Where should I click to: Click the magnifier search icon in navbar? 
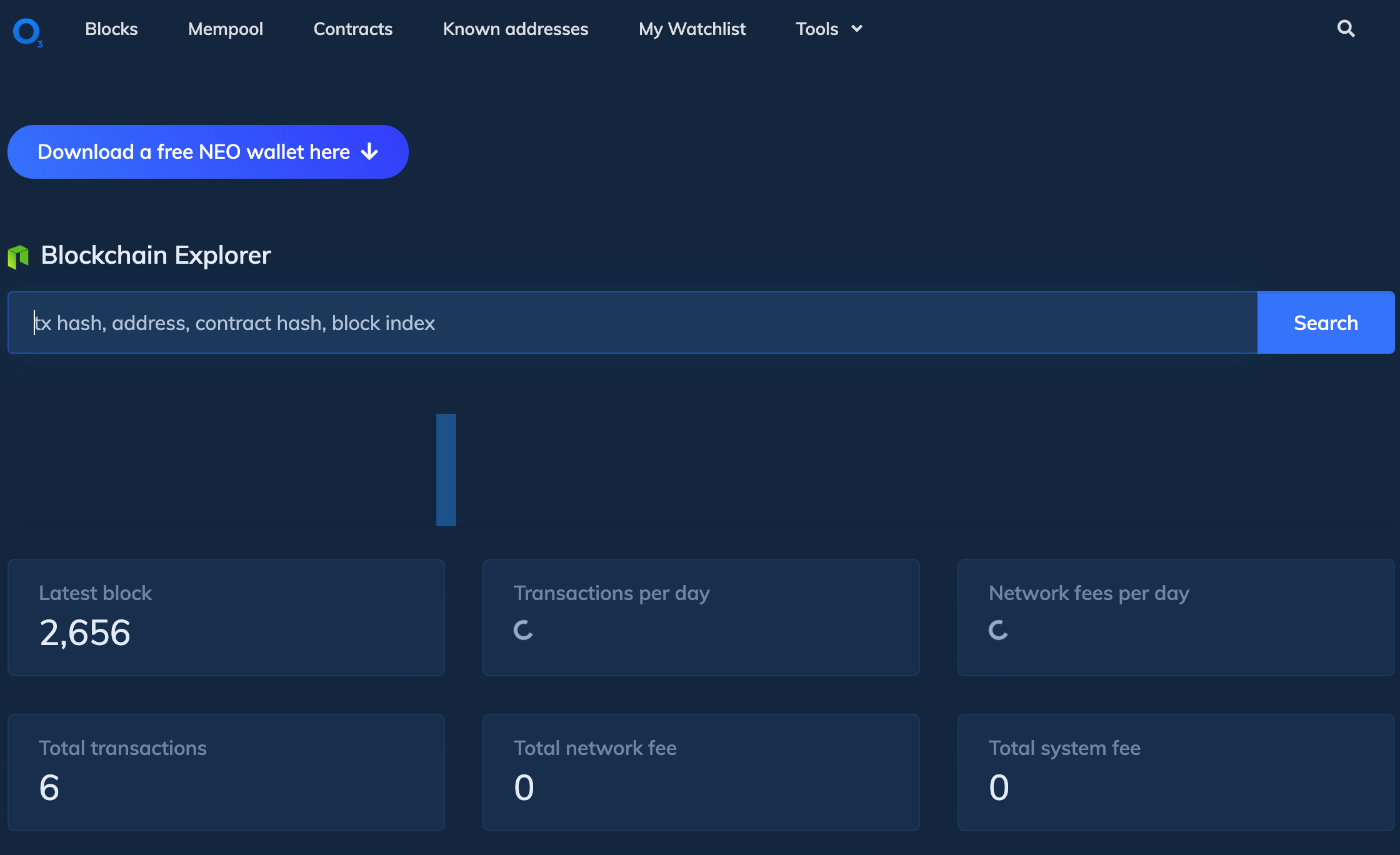point(1346,29)
